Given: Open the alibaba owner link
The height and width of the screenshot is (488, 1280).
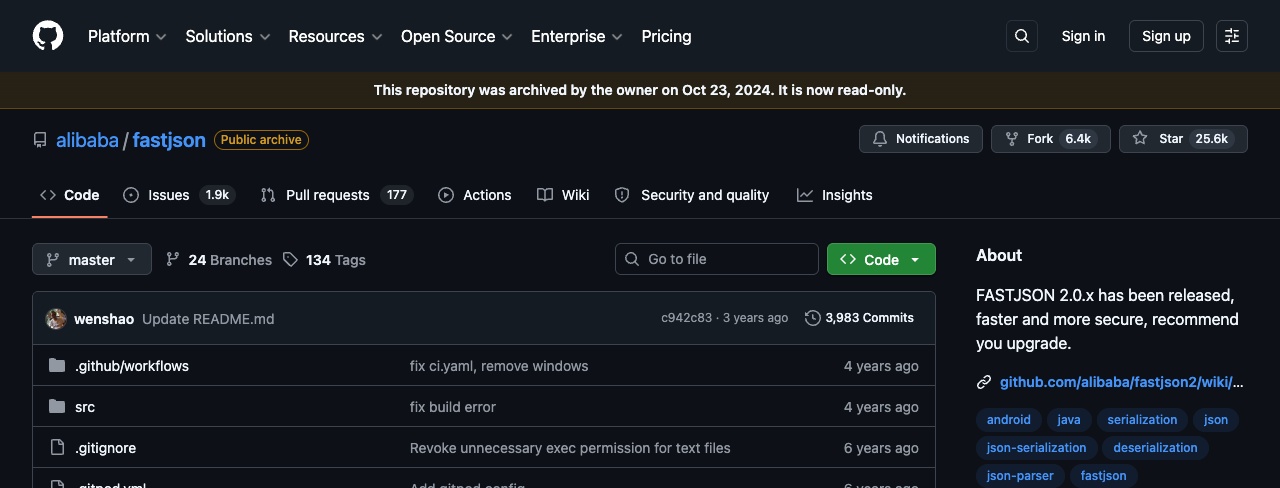Looking at the screenshot, I should [87, 140].
